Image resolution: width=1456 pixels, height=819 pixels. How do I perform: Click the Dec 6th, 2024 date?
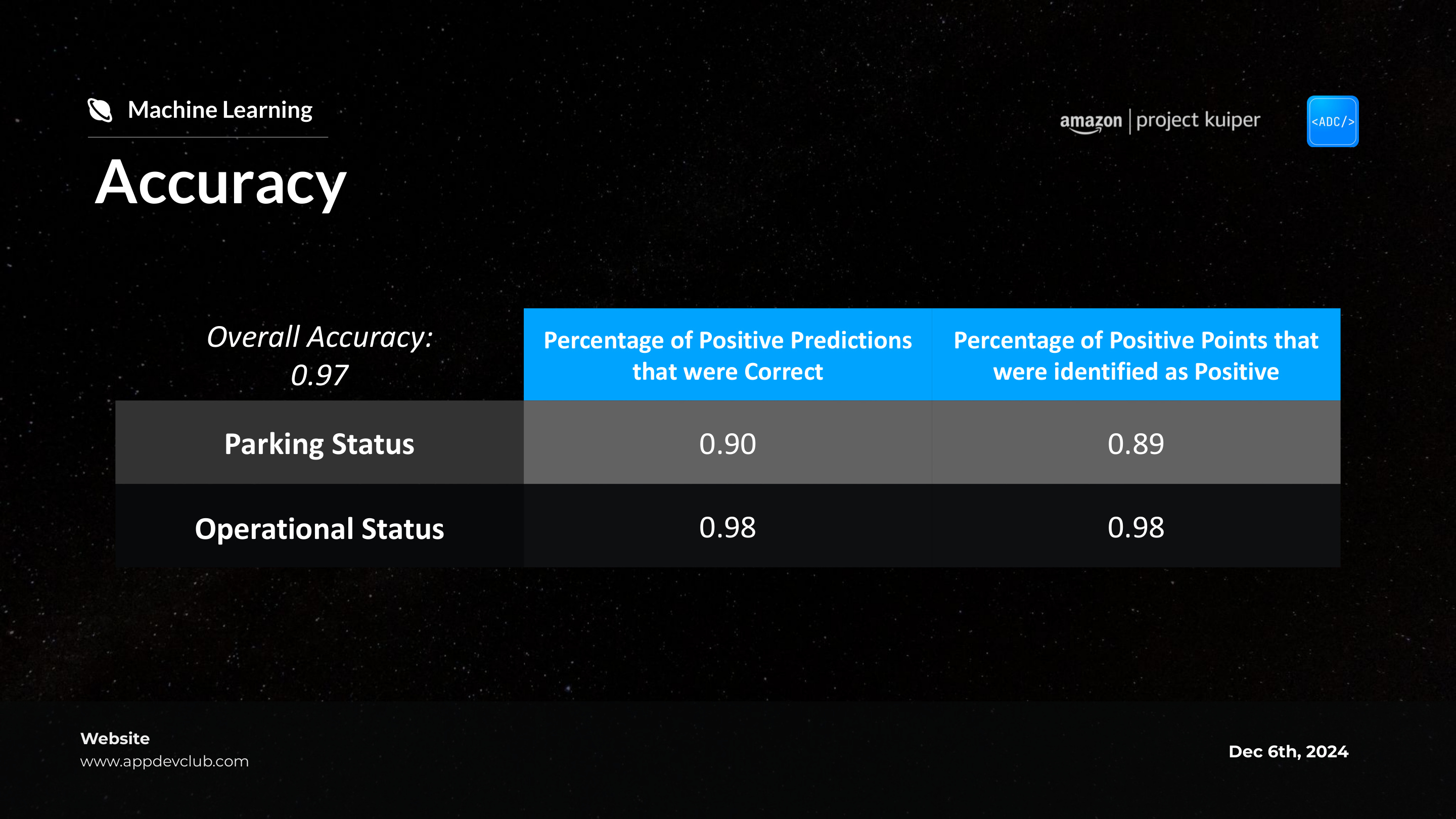(x=1288, y=752)
